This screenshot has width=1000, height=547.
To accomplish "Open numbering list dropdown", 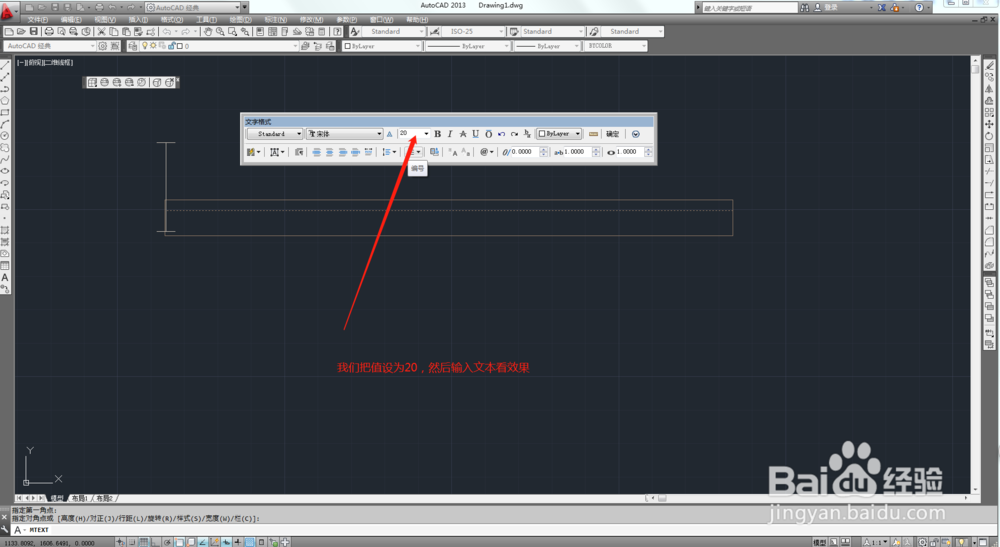I will [x=415, y=152].
